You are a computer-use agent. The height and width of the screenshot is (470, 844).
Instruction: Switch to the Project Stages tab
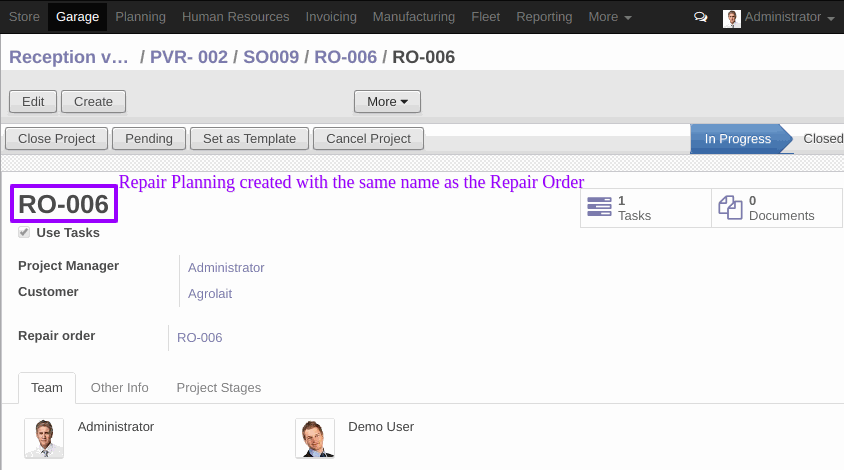click(x=219, y=388)
